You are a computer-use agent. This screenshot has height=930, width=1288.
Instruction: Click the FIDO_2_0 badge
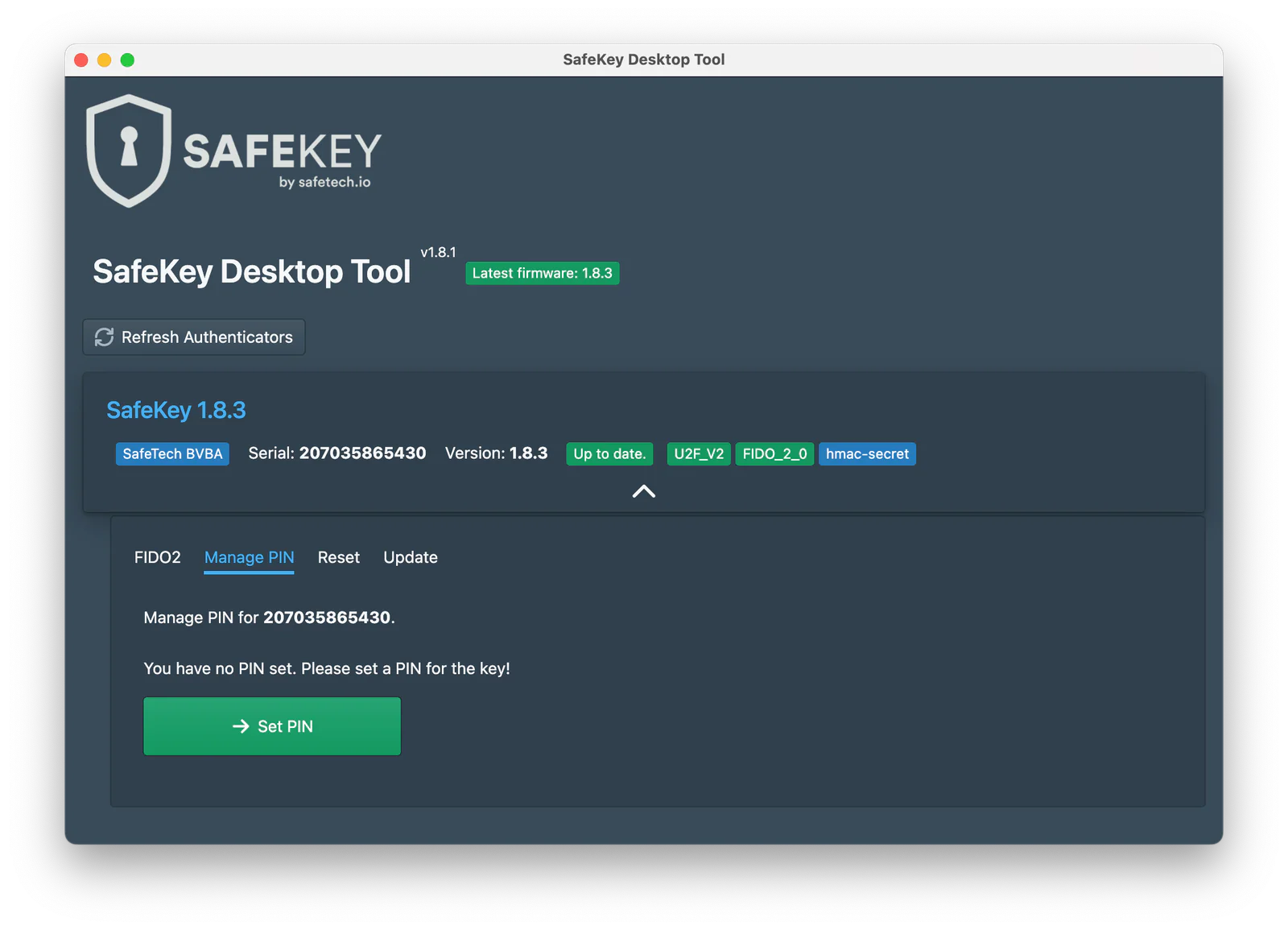[x=774, y=454]
